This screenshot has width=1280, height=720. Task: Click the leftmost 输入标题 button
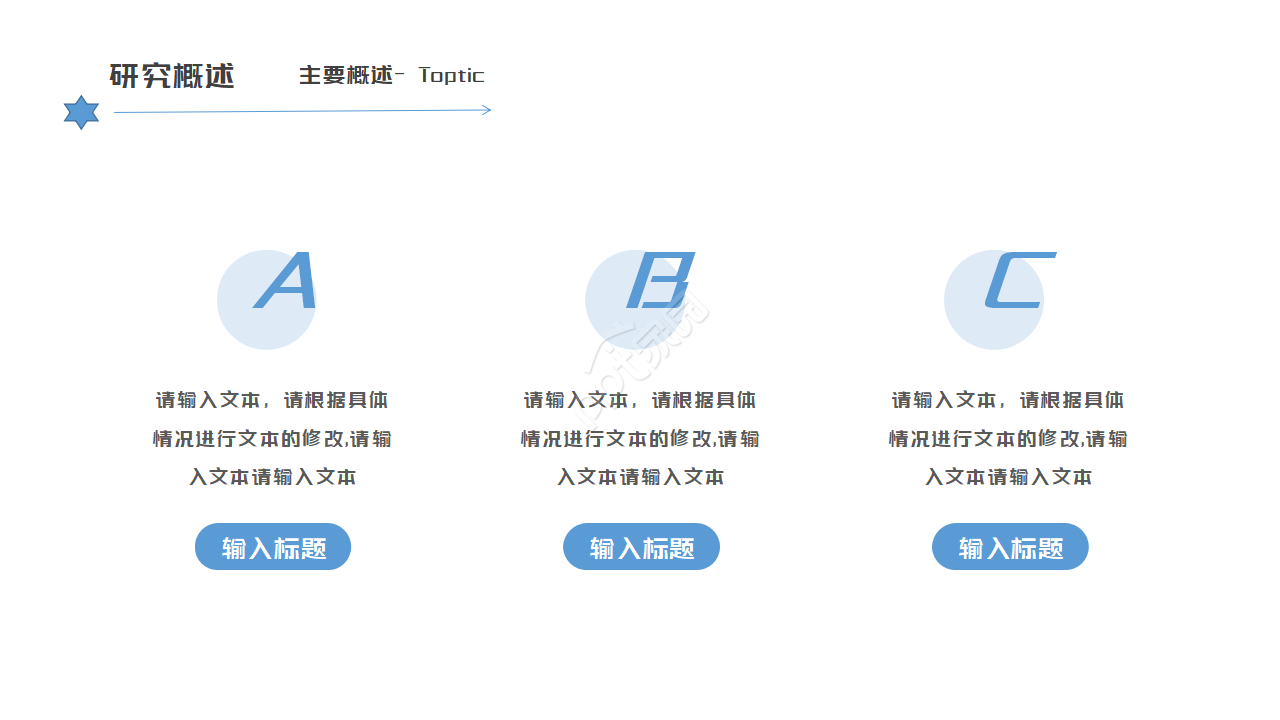pos(272,547)
